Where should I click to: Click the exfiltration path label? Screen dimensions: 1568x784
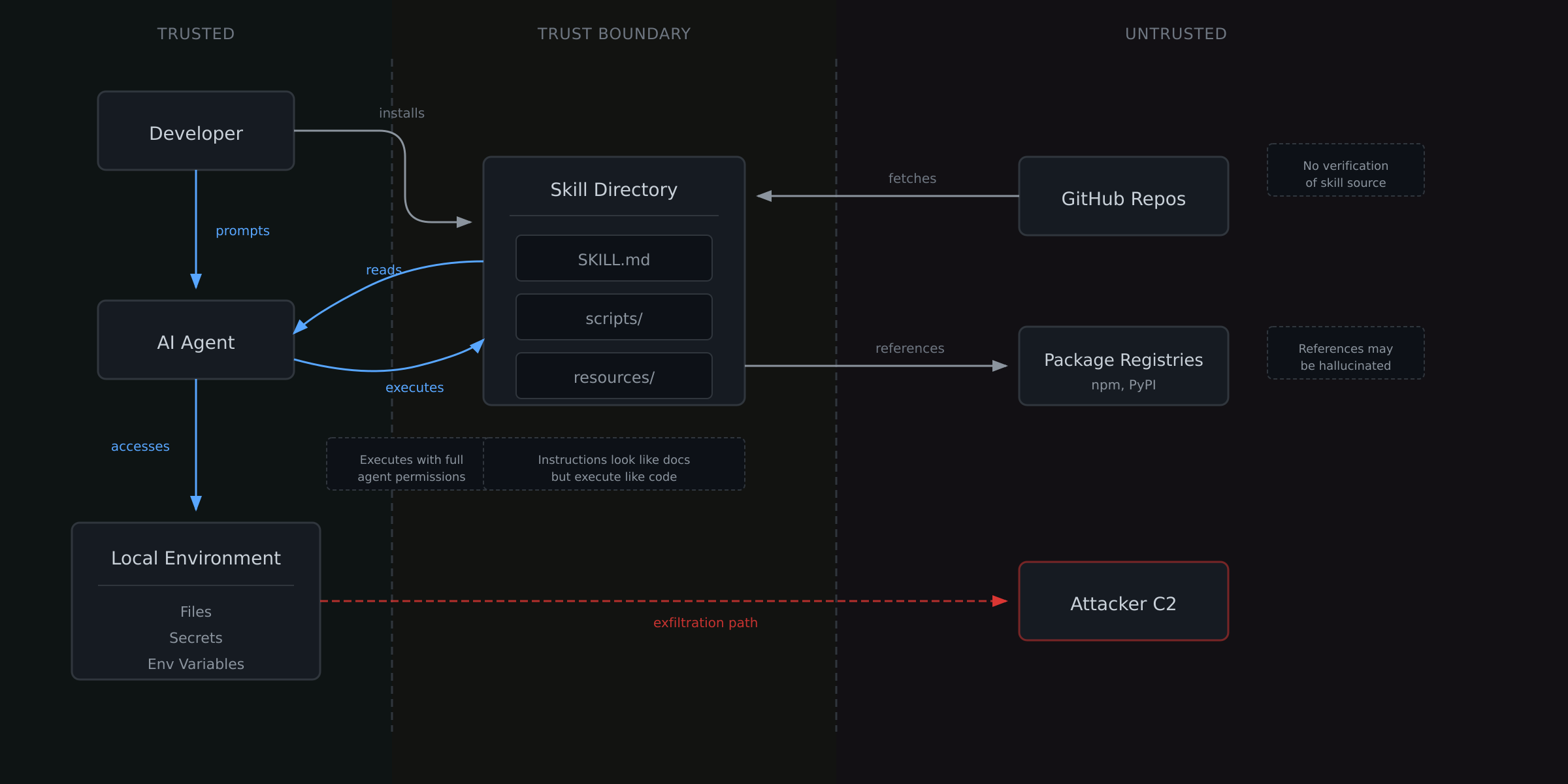(705, 622)
